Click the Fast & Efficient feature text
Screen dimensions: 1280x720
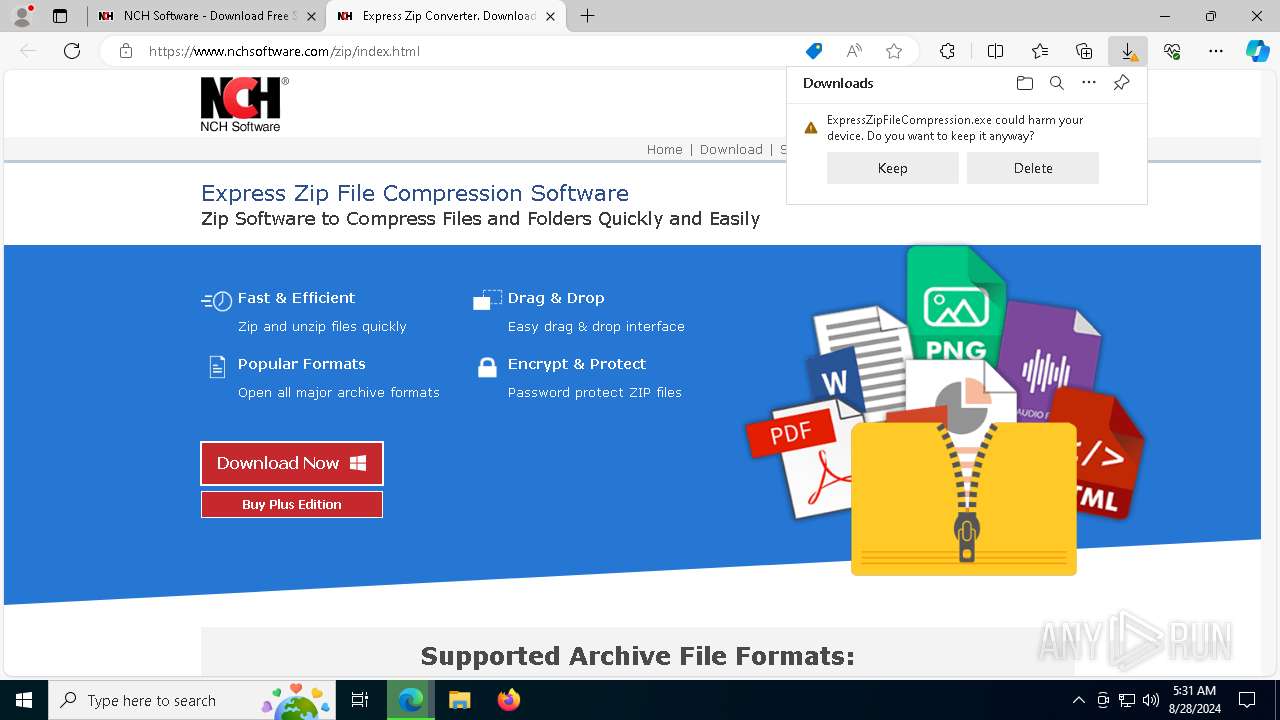pyautogui.click(x=296, y=298)
